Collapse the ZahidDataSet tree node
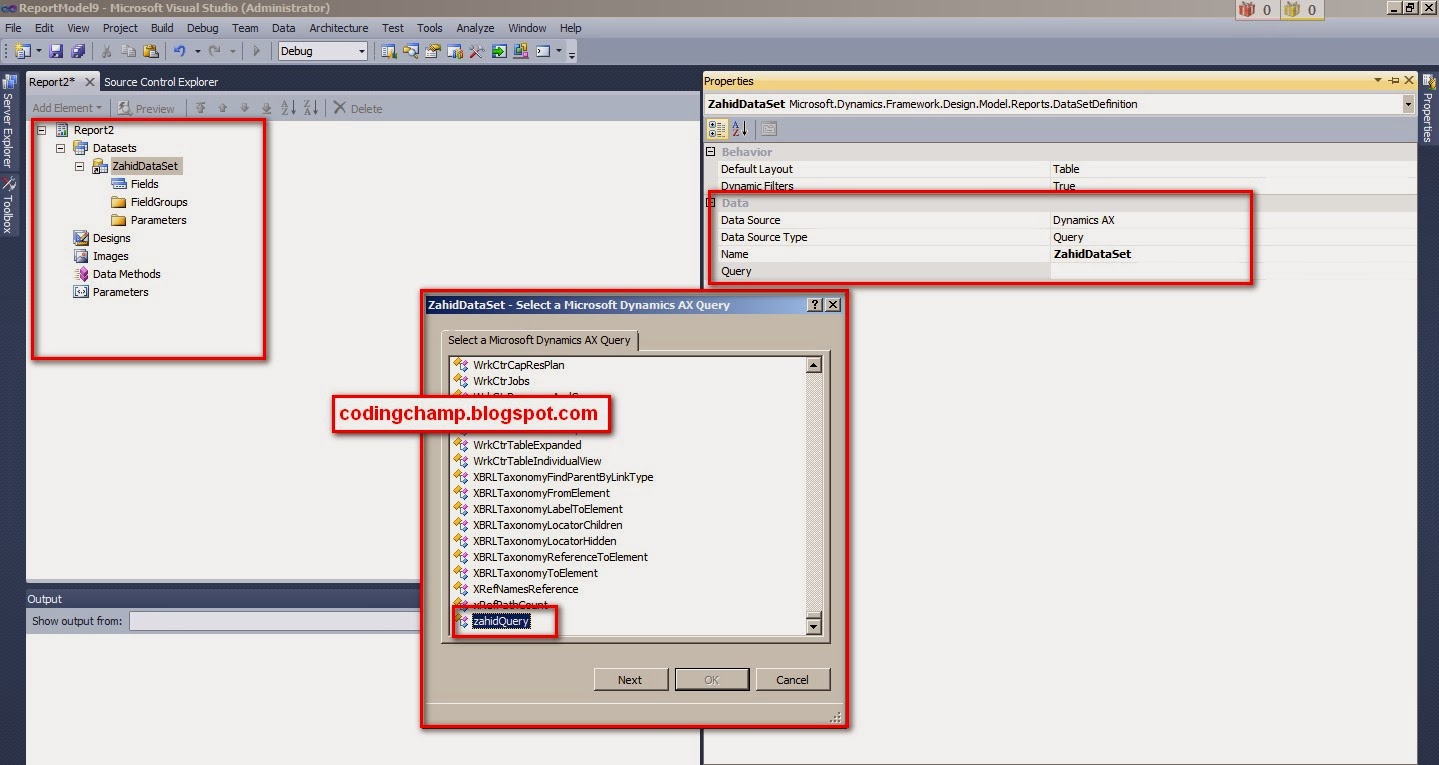 pos(80,166)
